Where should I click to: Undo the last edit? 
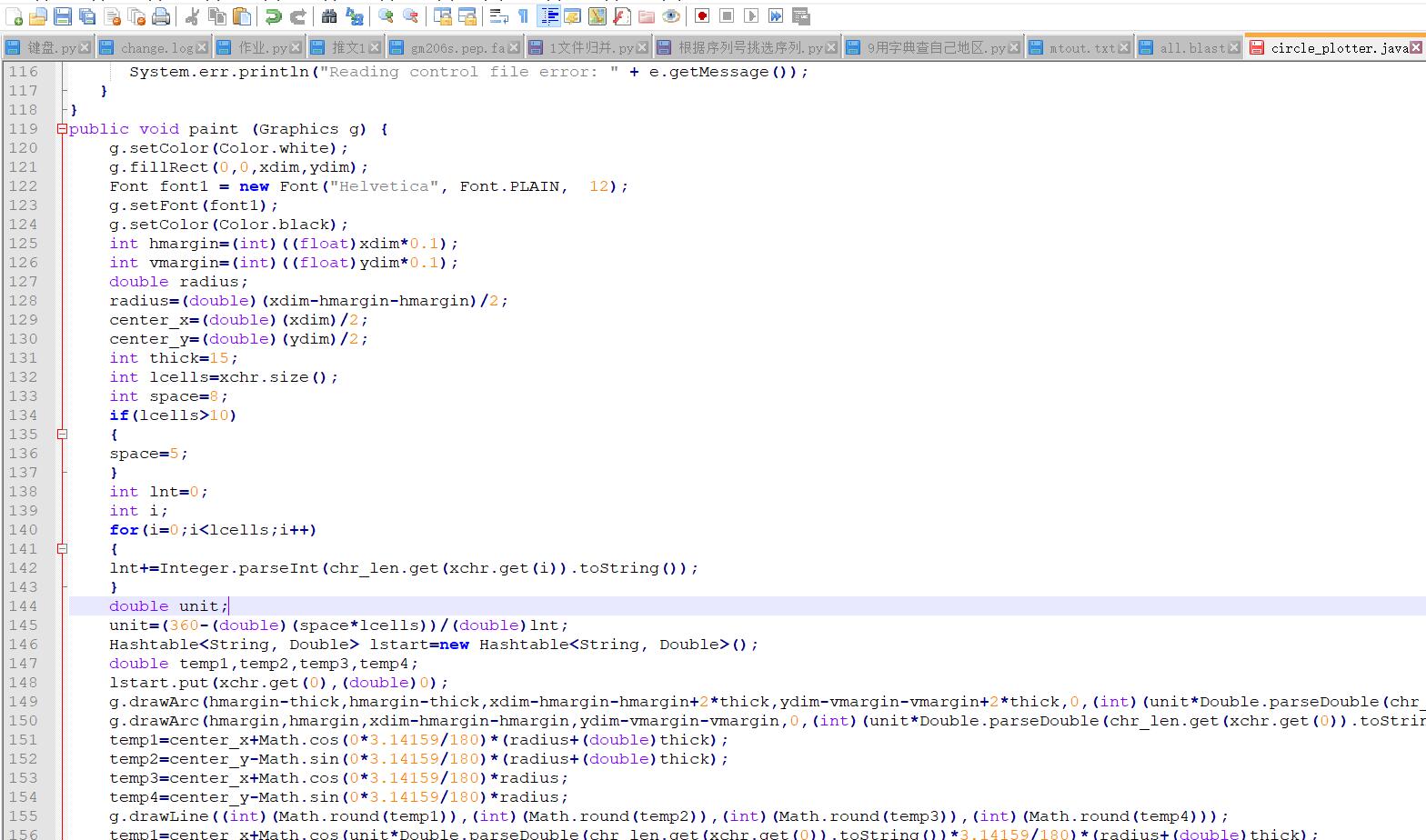[273, 16]
